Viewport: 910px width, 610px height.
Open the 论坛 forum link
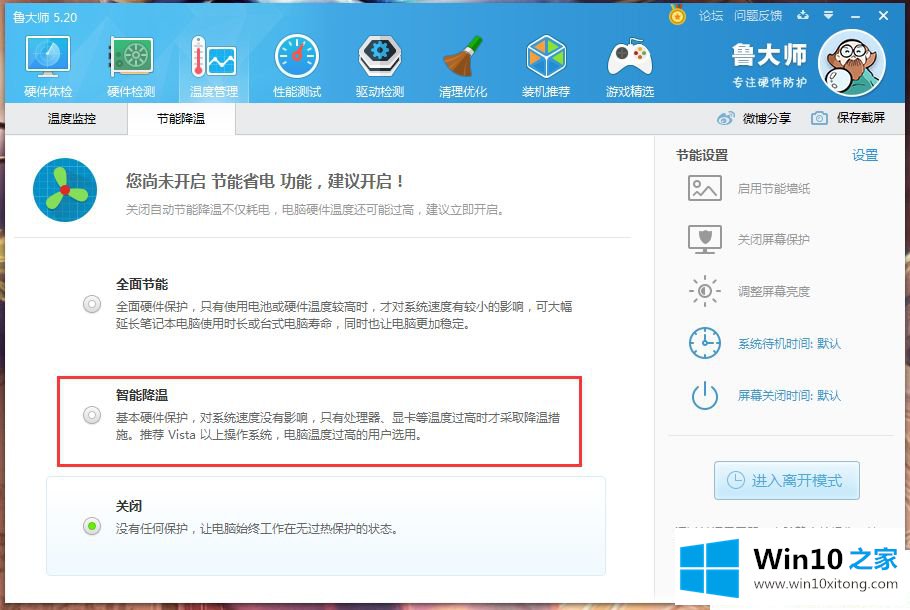[x=711, y=16]
